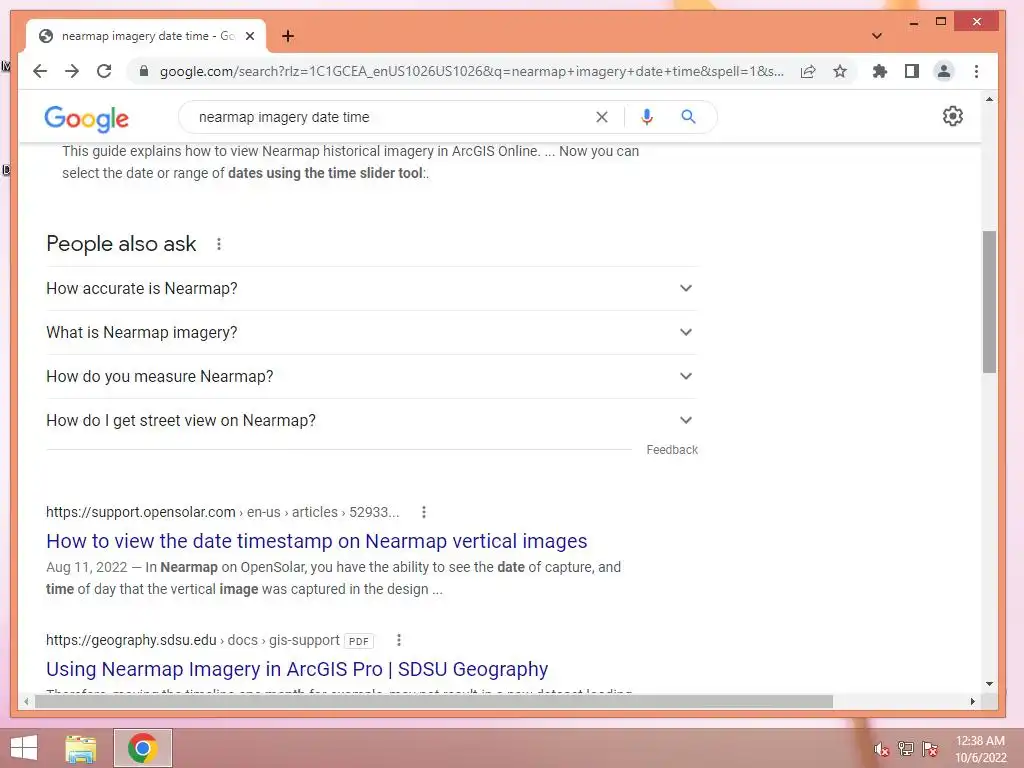
Task: Bookmark this page with star icon
Action: point(840,71)
